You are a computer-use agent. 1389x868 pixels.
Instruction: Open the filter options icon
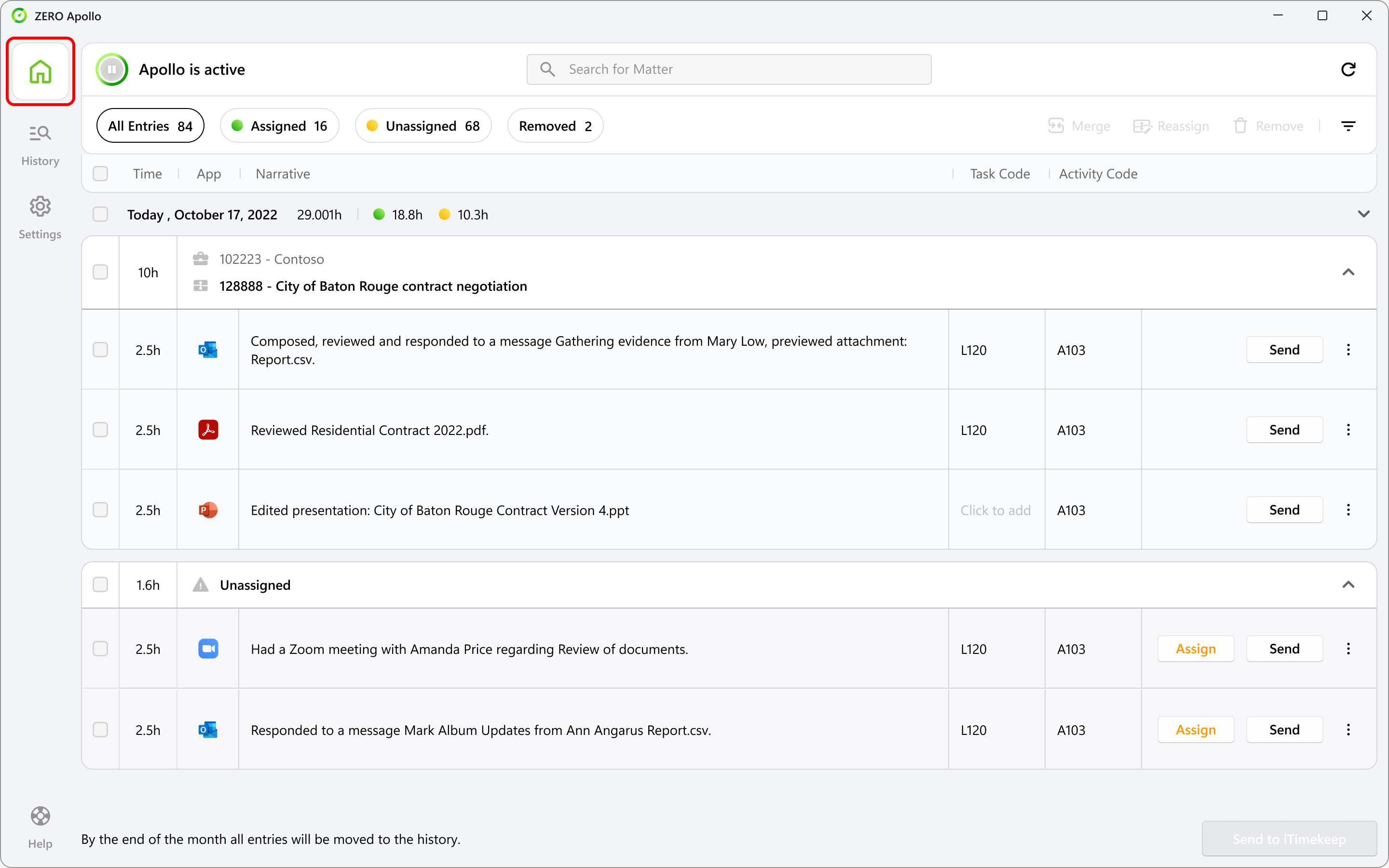(1348, 126)
